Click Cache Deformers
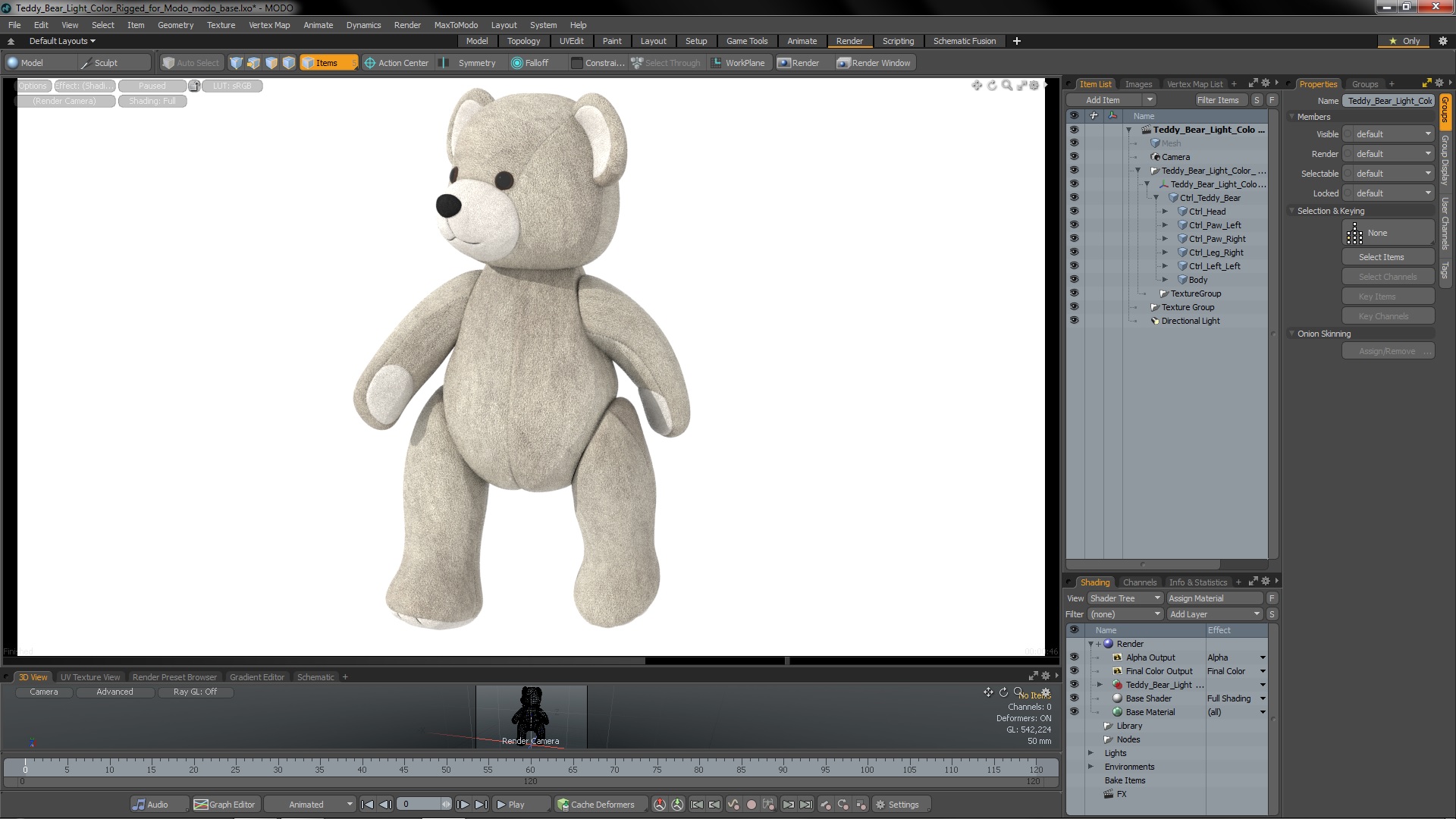Screen dimensions: 1456x819 point(601,805)
